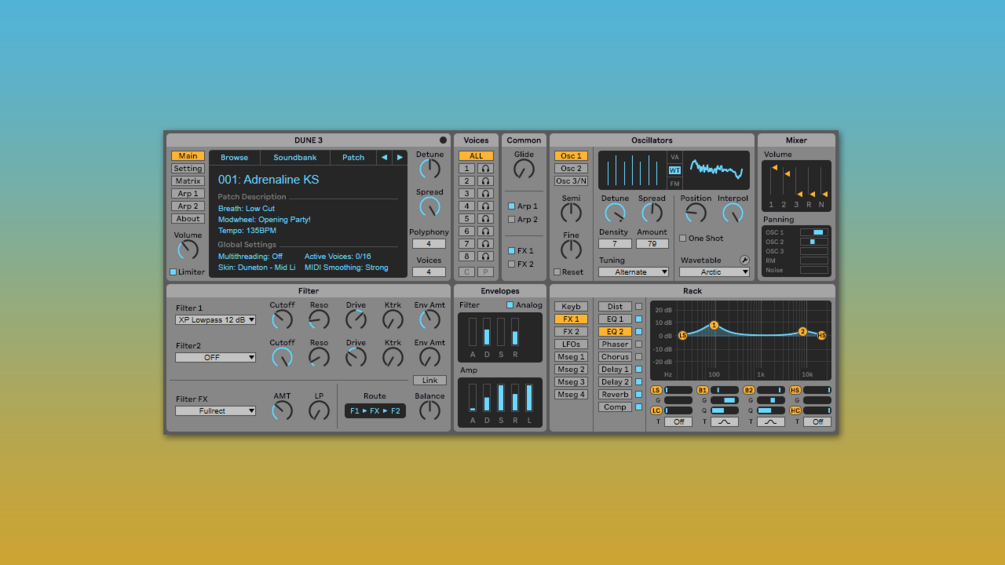This screenshot has width=1005, height=565.
Task: Click EQ graph node 1
Action: [x=713, y=325]
